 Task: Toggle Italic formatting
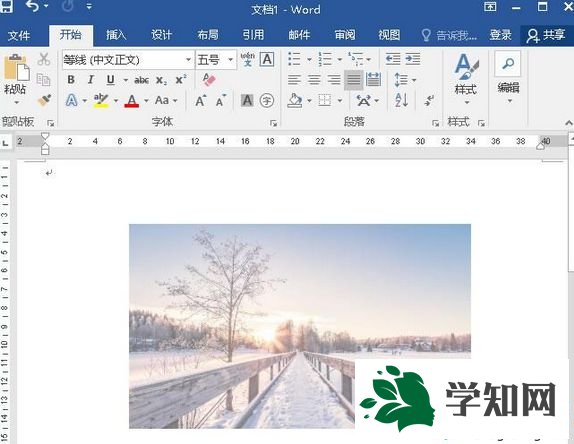91,80
